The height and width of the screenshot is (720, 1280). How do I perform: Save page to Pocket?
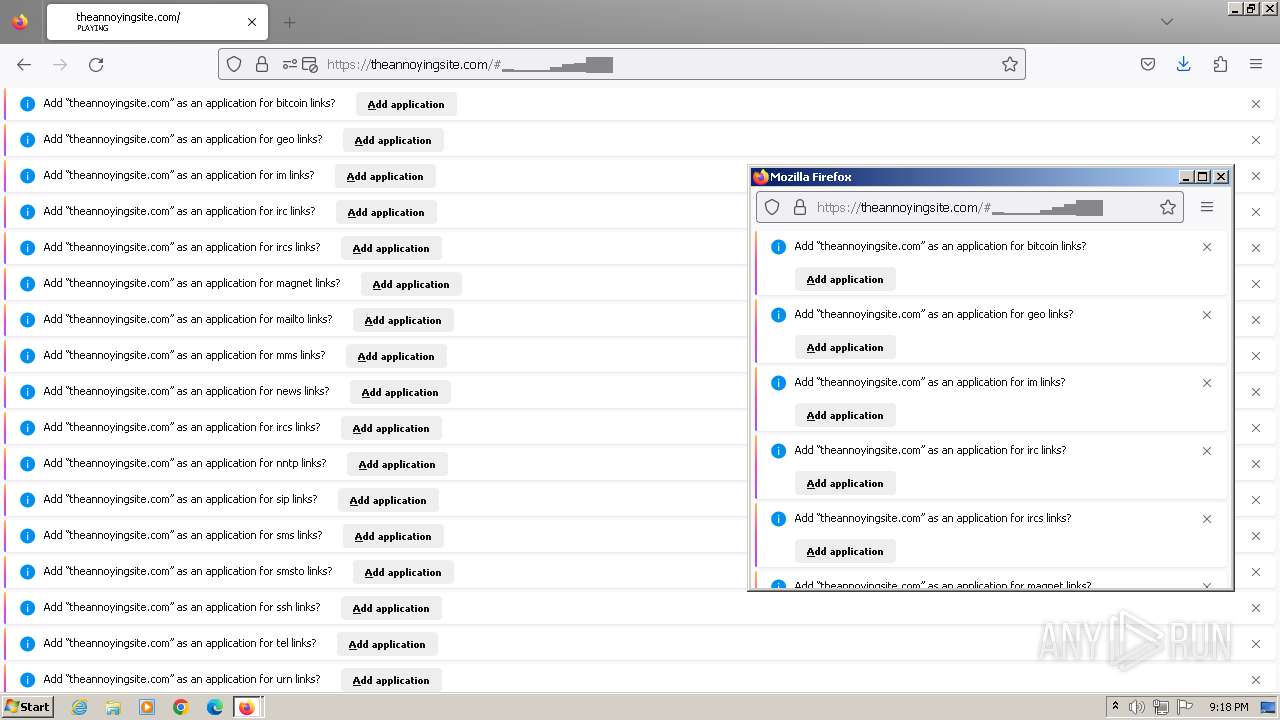click(x=1148, y=64)
